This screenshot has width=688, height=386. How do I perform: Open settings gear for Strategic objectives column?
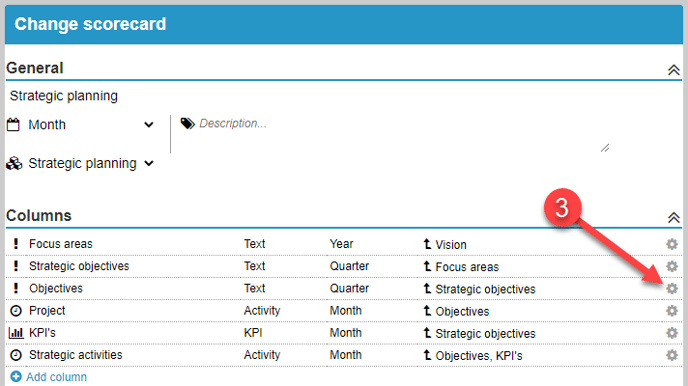pos(672,266)
